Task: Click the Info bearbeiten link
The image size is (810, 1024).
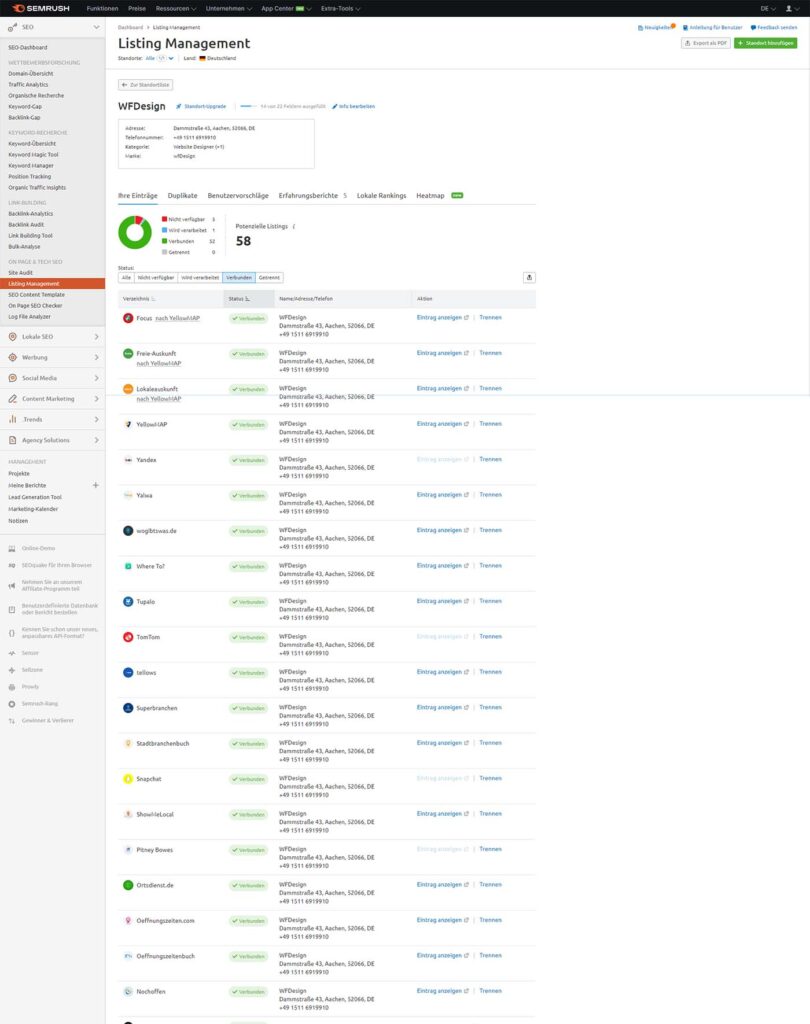Action: (353, 106)
